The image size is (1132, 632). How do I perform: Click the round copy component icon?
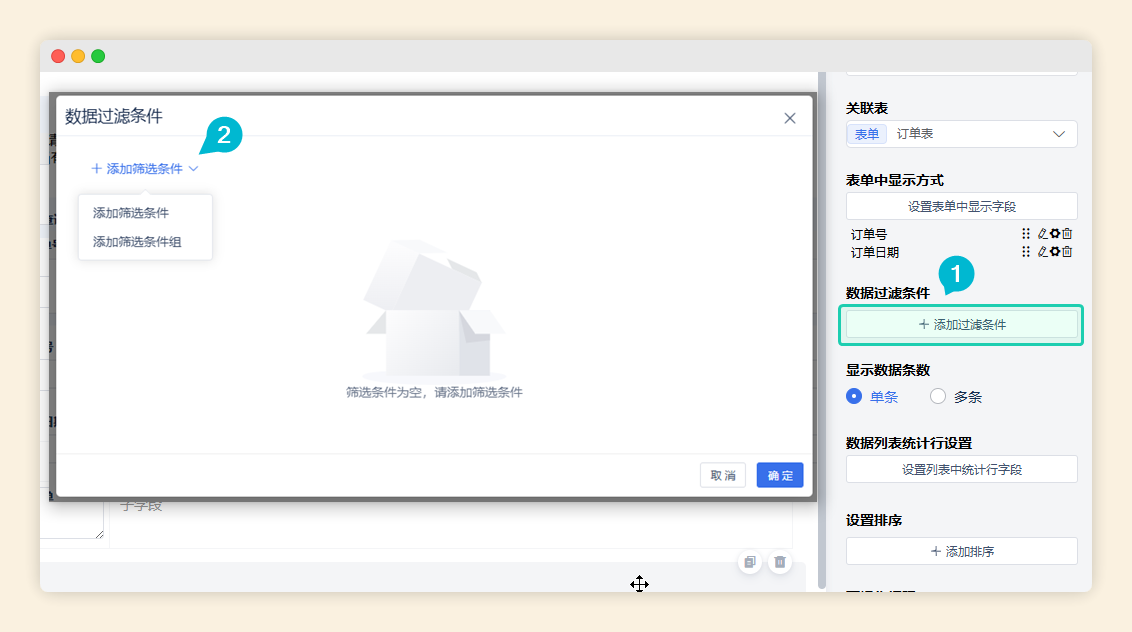click(750, 563)
